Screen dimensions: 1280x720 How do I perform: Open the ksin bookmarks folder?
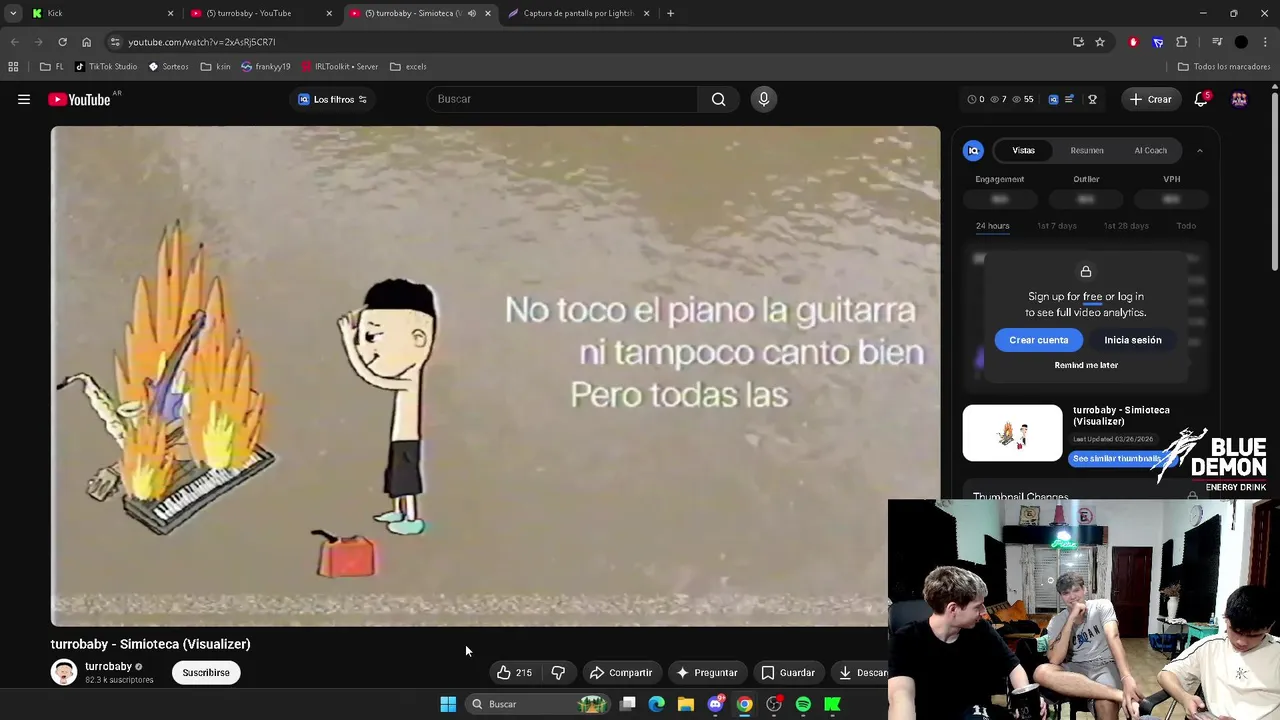215,66
